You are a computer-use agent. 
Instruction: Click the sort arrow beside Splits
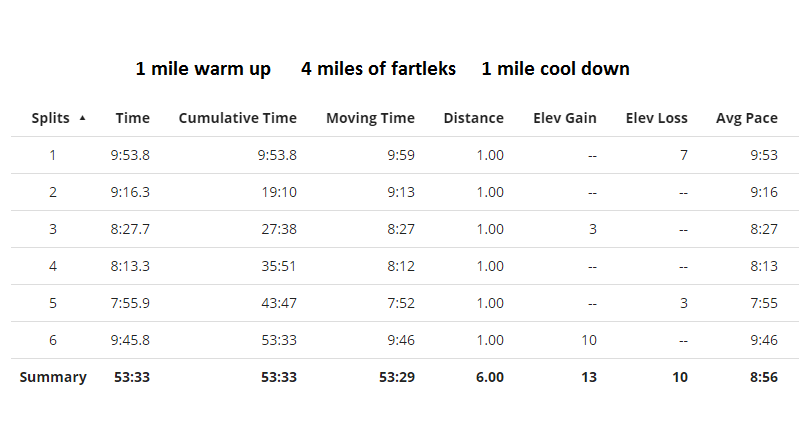(x=82, y=118)
